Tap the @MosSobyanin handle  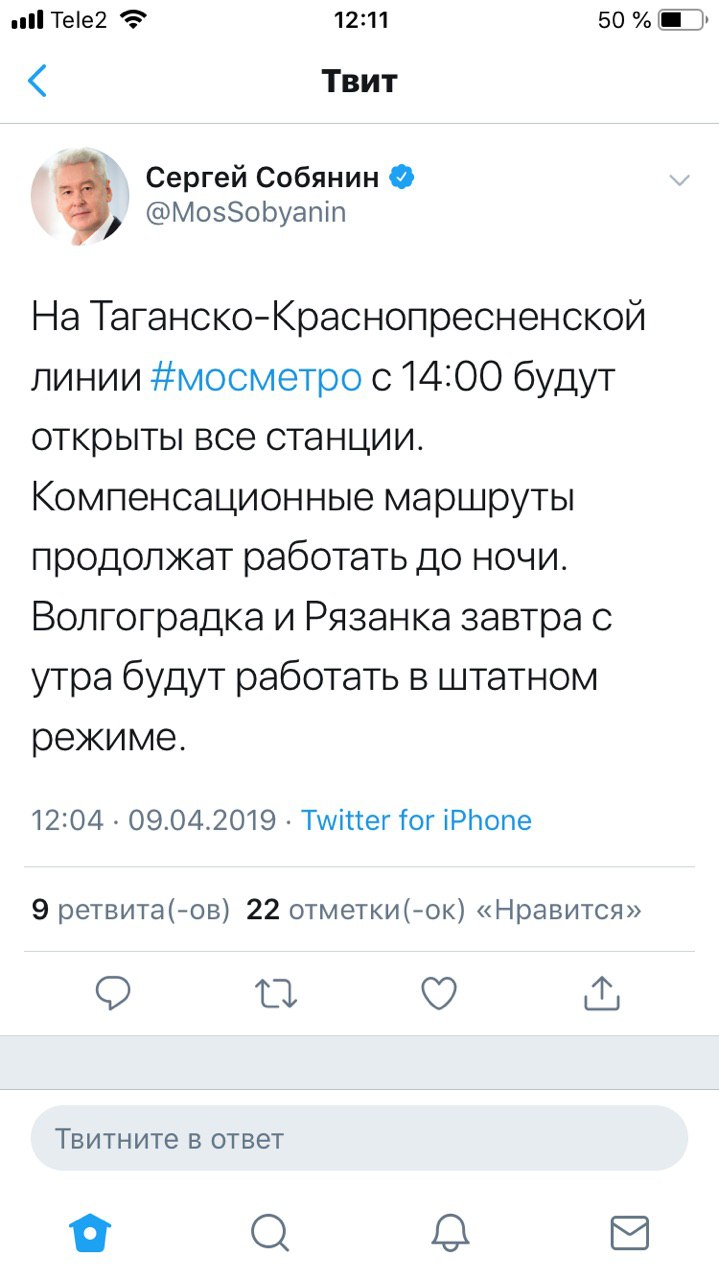click(246, 213)
